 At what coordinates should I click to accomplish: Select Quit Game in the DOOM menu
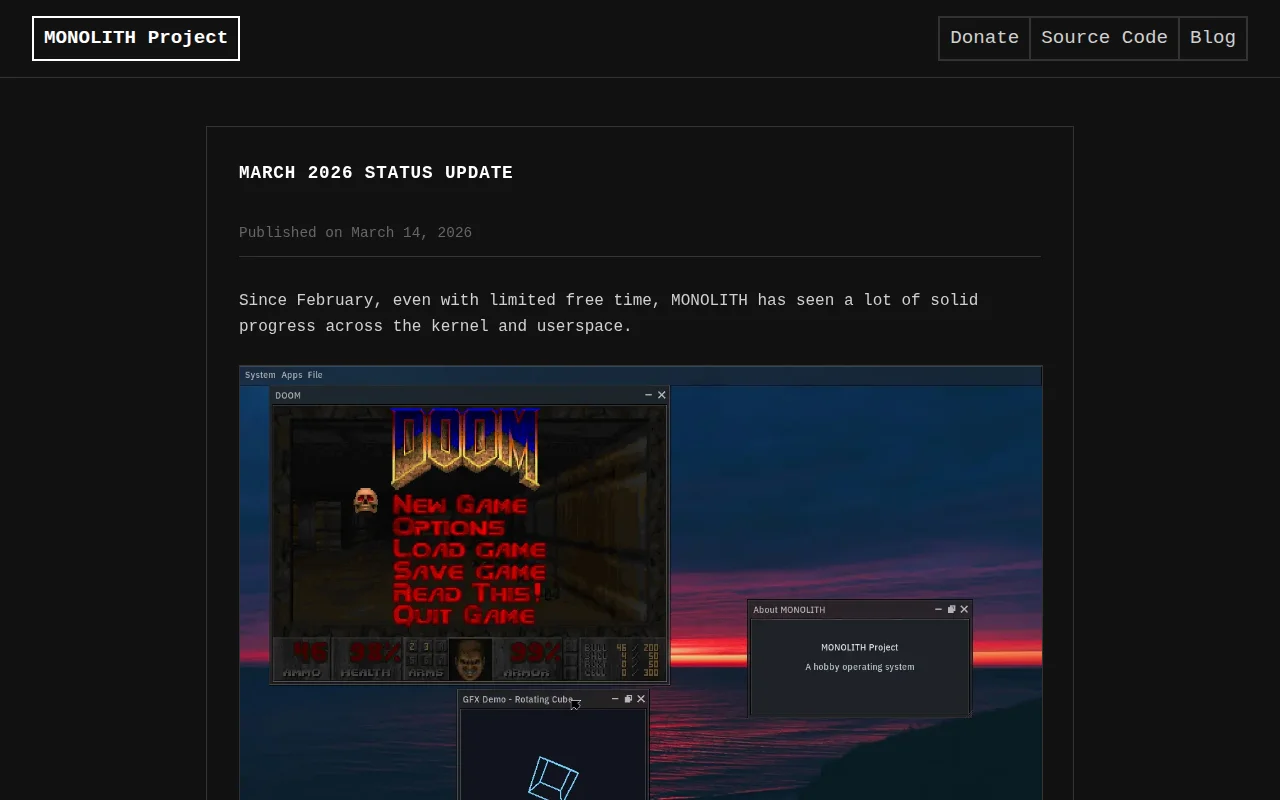[464, 615]
